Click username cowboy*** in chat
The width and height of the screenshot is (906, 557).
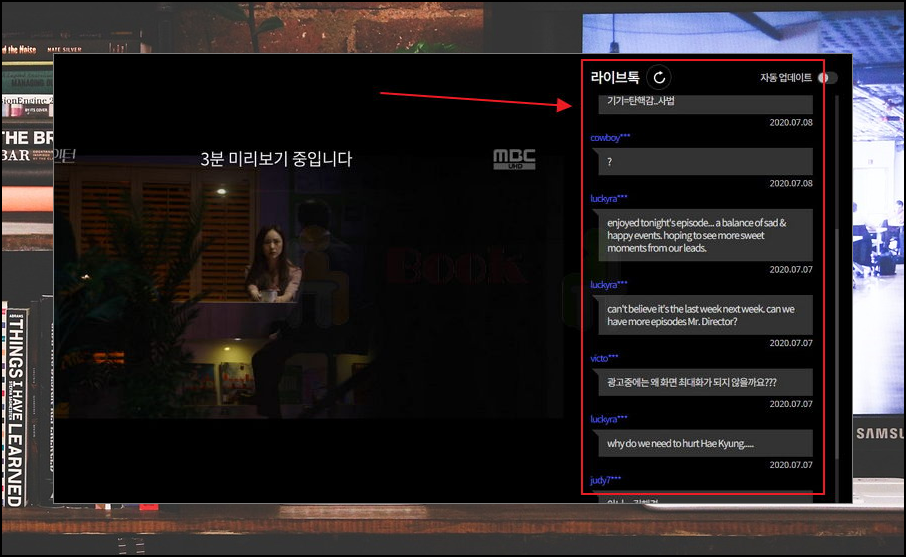[x=610, y=138]
